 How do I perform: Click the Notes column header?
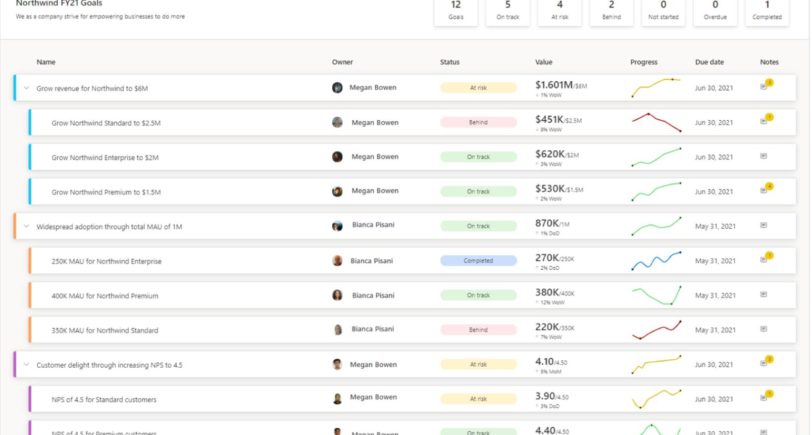[x=769, y=62]
